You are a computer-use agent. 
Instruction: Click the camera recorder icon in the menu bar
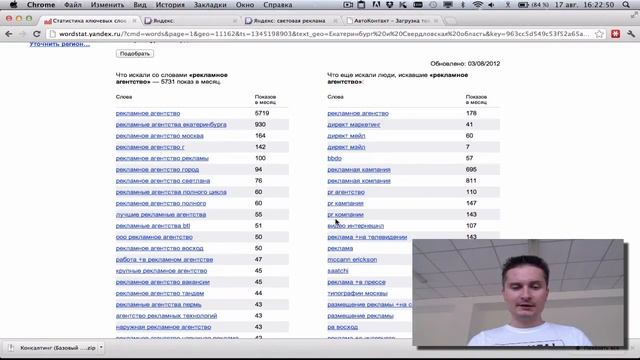348,5
